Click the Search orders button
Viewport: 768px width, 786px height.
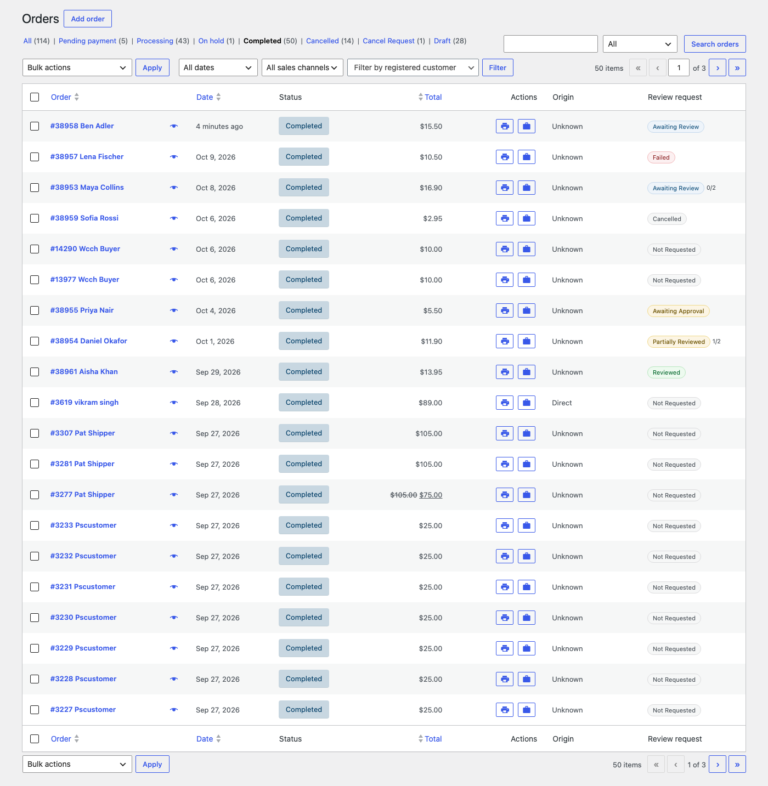714,44
